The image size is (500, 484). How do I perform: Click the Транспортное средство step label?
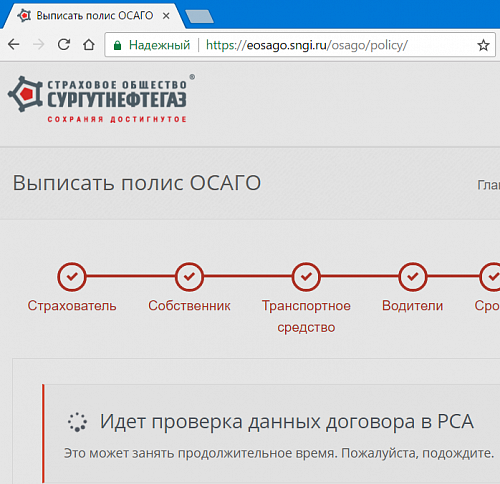306,316
